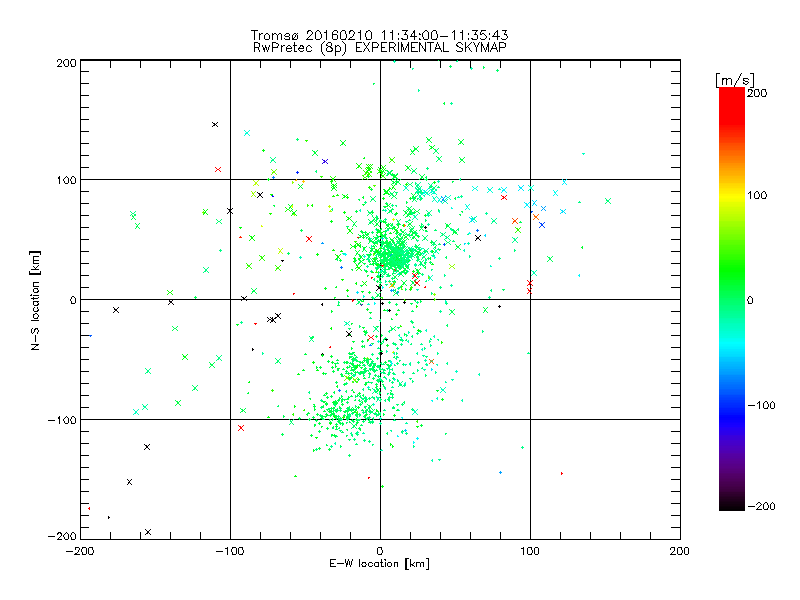Click the x-axis tick label '-100'
Viewport: 800px width, 600px height.
[230, 551]
